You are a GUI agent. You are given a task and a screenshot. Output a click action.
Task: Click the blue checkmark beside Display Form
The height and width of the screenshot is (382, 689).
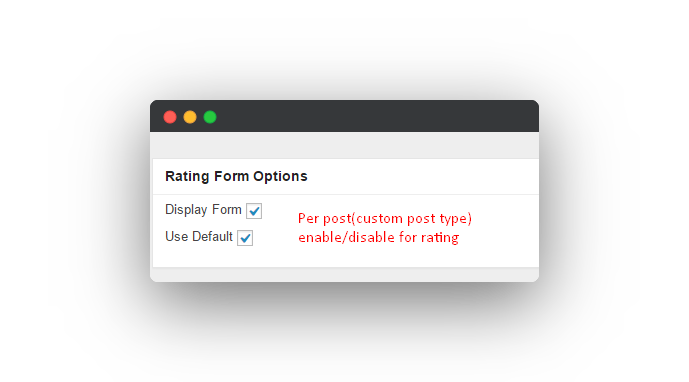254,211
